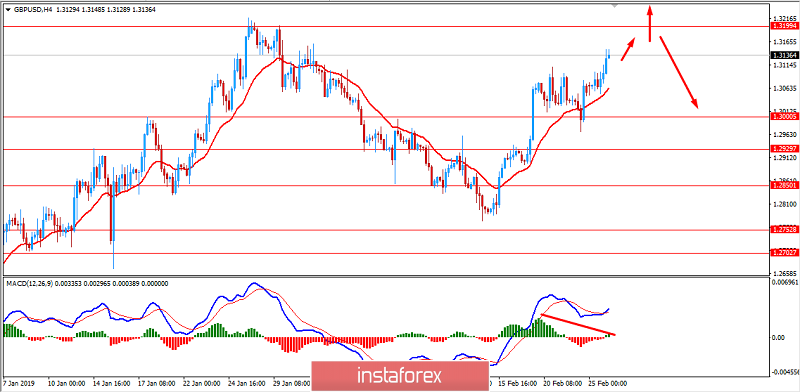800x392 pixels.
Task: Click the 29 Jan 08:00 time label
Action: click(291, 383)
